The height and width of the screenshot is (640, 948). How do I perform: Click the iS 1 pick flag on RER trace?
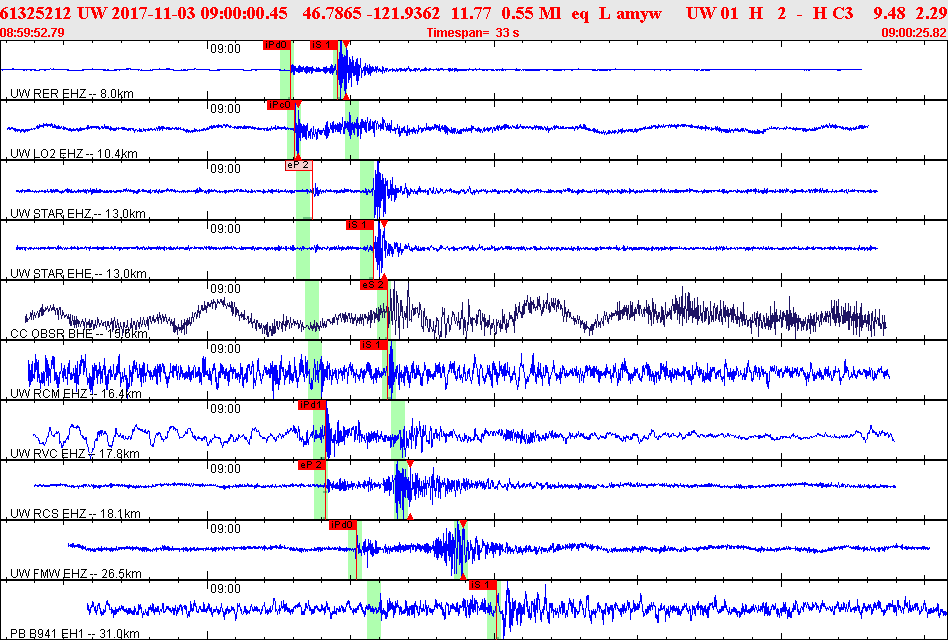tap(323, 45)
